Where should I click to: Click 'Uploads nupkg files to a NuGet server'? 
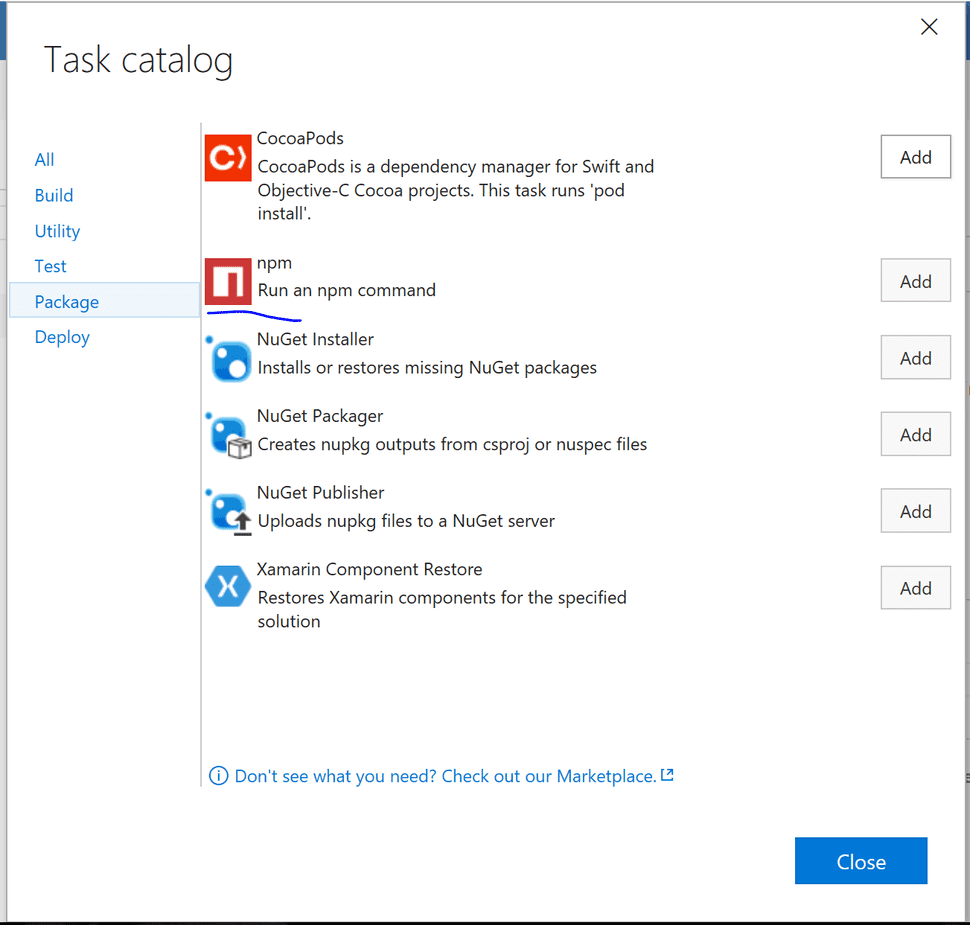406,521
